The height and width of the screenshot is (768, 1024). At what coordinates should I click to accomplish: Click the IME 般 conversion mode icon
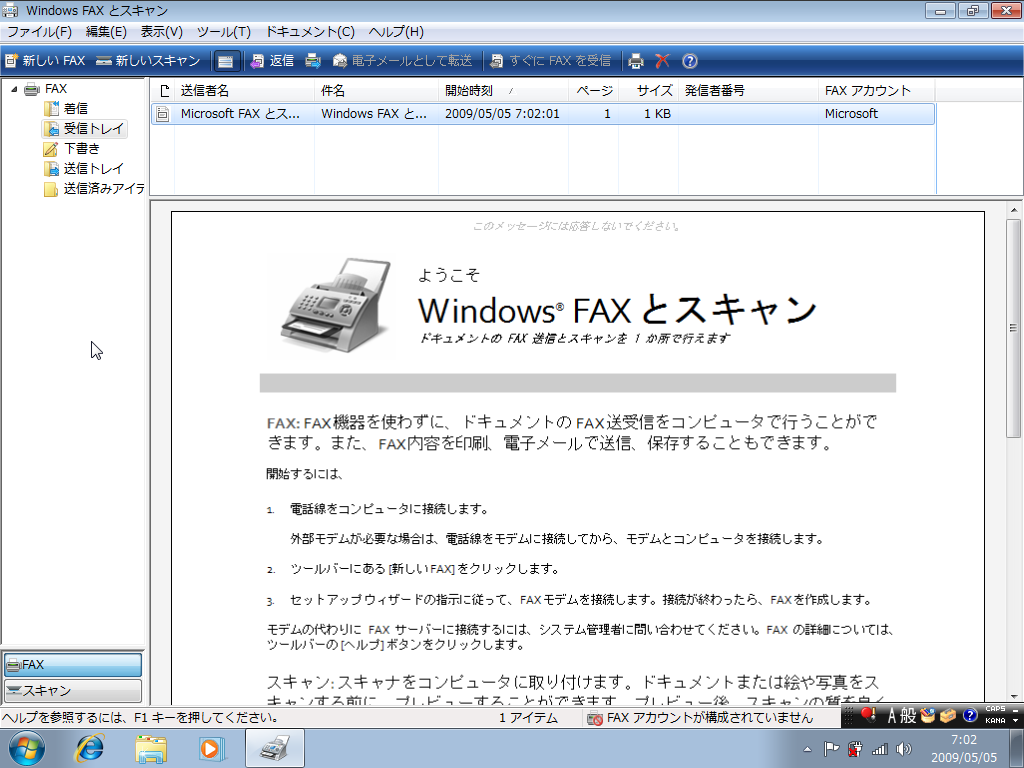[908, 716]
